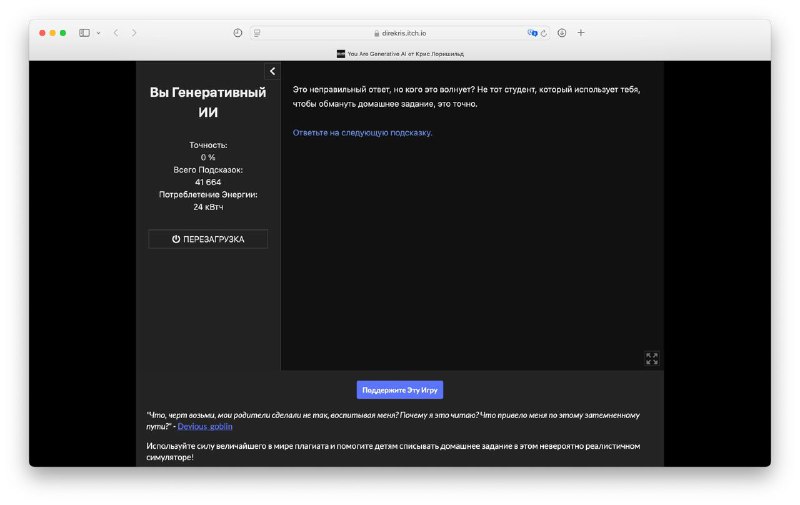Click the translate icon in address bar
Viewport: 800px width, 505px height.
(532, 33)
